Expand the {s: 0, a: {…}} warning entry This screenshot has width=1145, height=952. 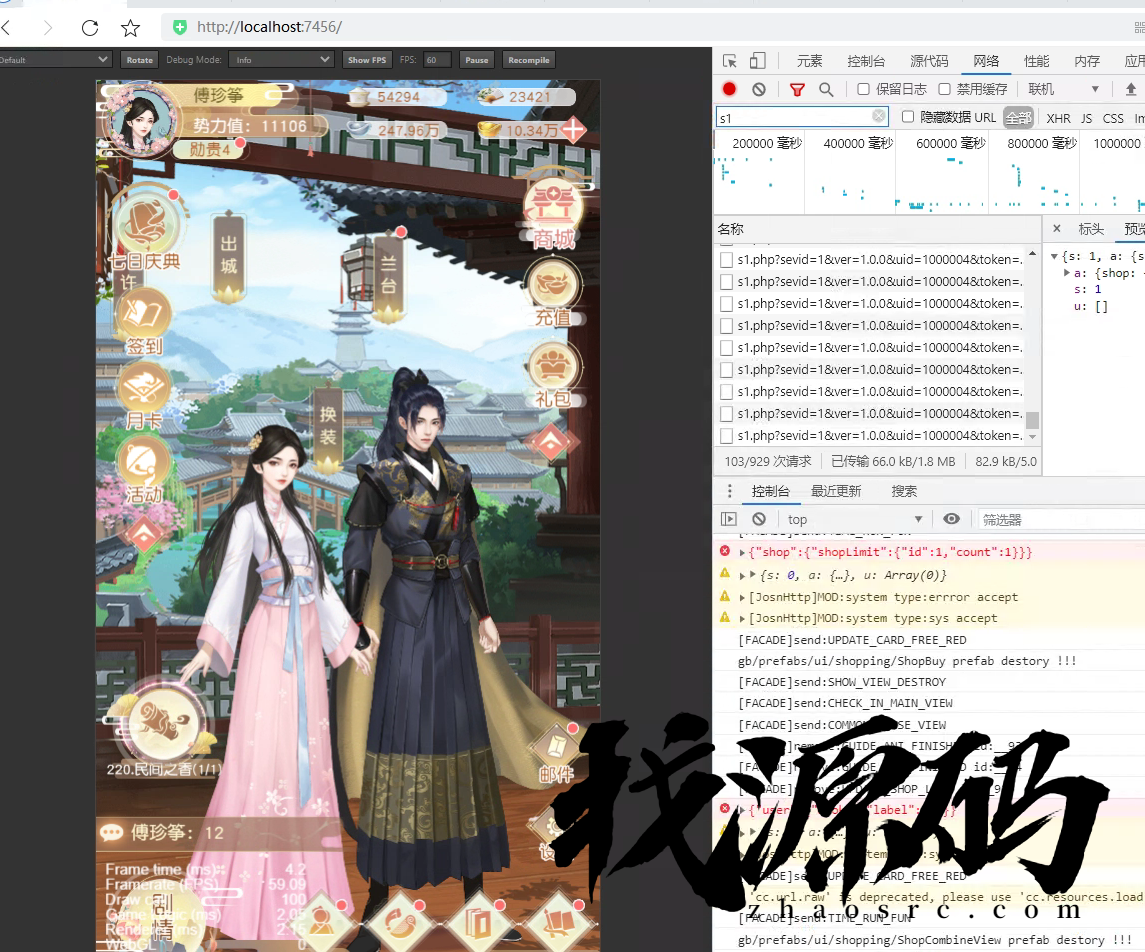(743, 575)
